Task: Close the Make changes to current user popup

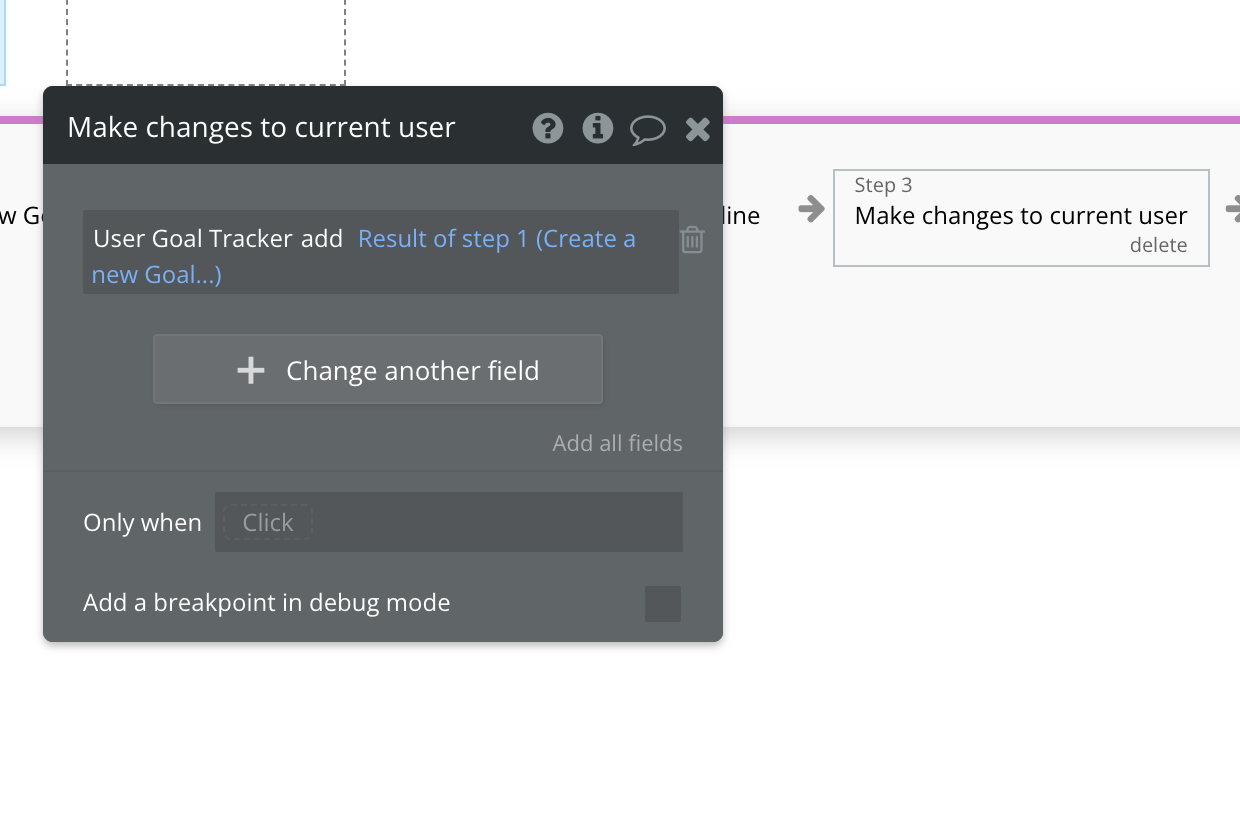Action: (698, 128)
